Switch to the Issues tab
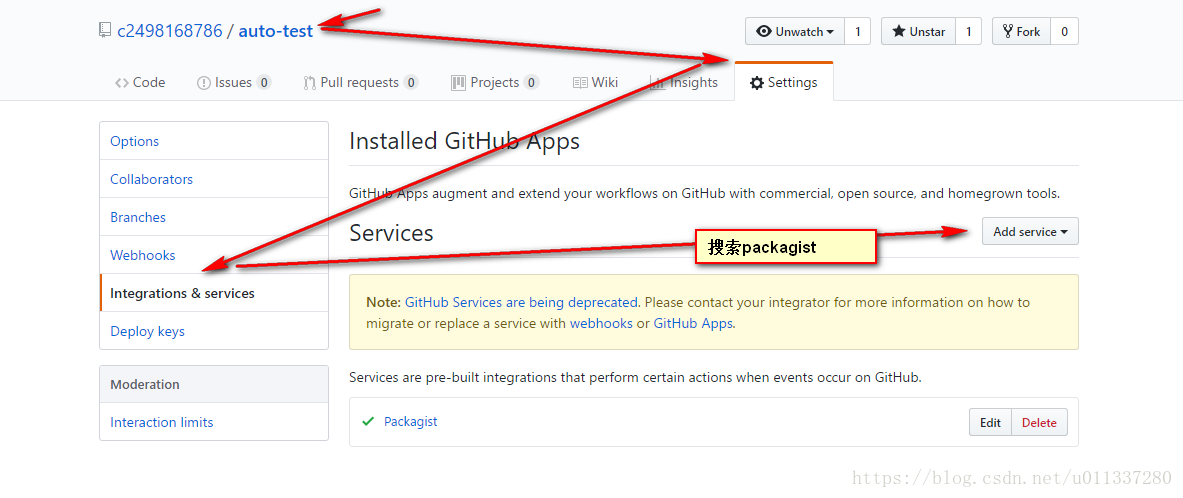1183x498 pixels. (x=234, y=83)
